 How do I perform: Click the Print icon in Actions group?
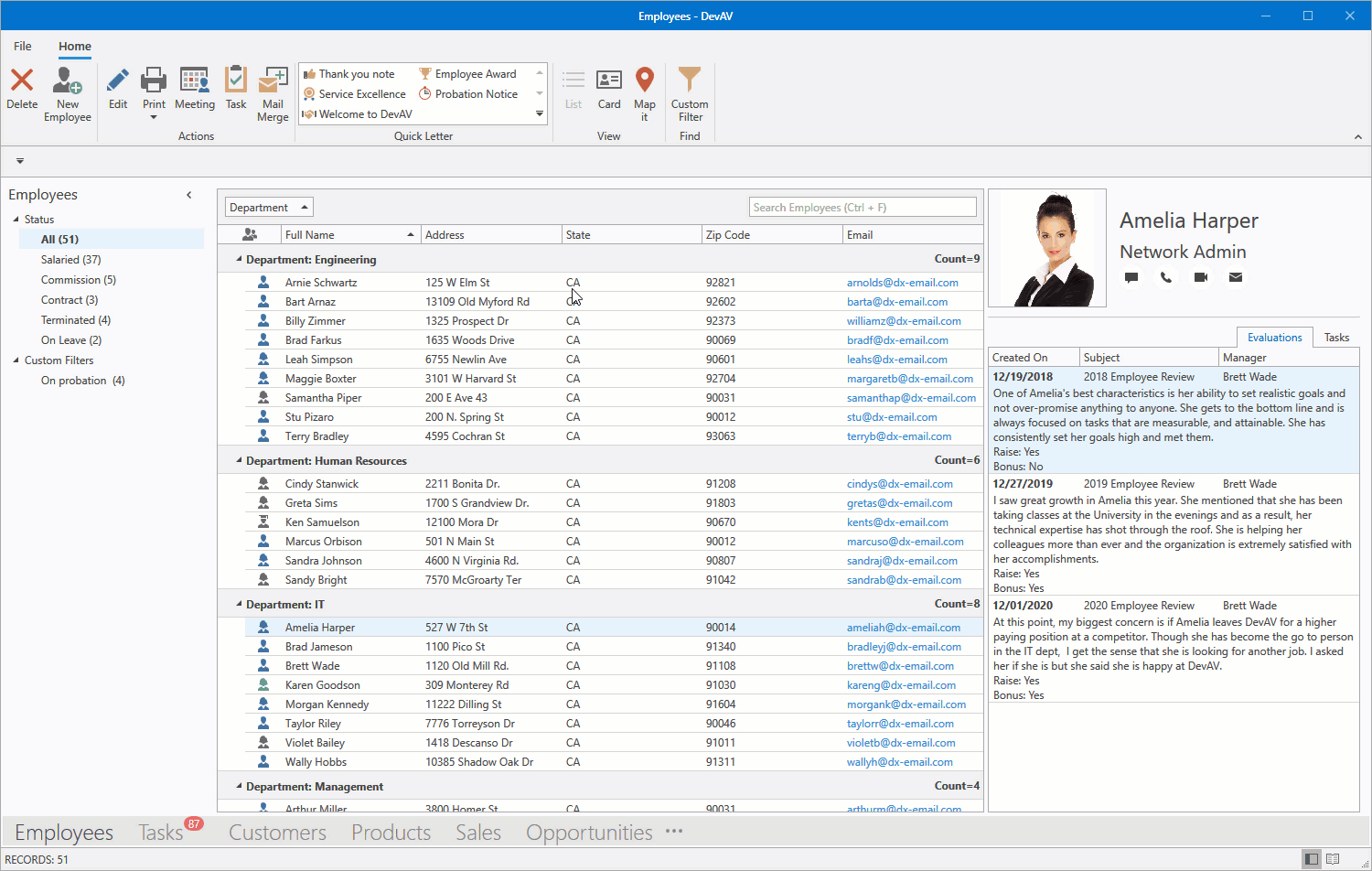coord(154,87)
